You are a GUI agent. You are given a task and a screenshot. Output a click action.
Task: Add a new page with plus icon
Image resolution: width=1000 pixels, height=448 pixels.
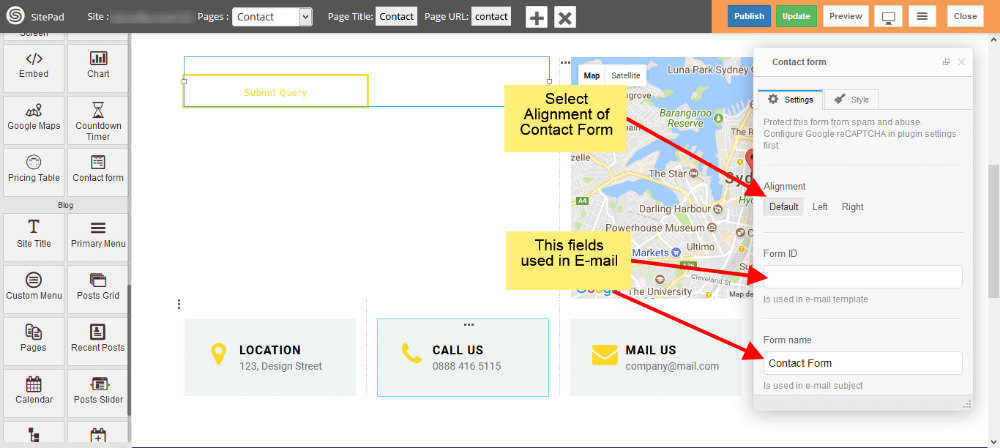[x=537, y=17]
